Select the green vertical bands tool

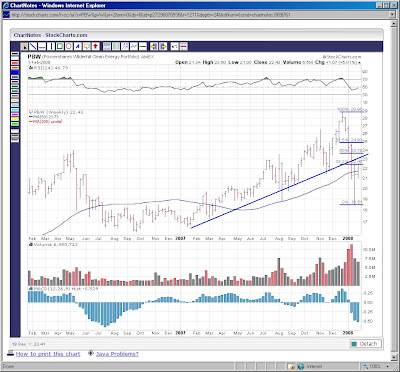click(116, 46)
